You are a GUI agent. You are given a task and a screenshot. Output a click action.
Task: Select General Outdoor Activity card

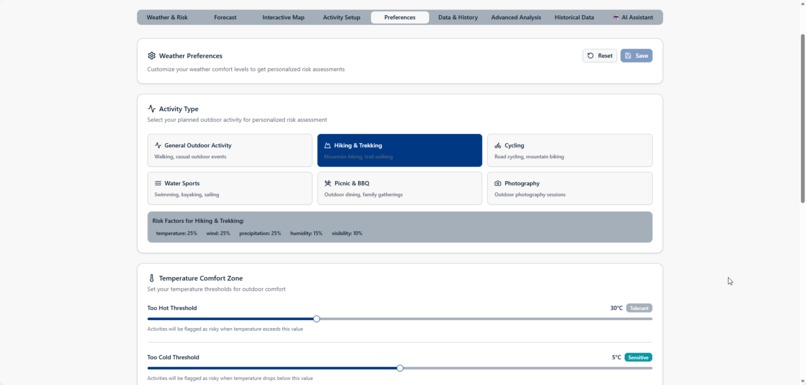click(x=230, y=151)
